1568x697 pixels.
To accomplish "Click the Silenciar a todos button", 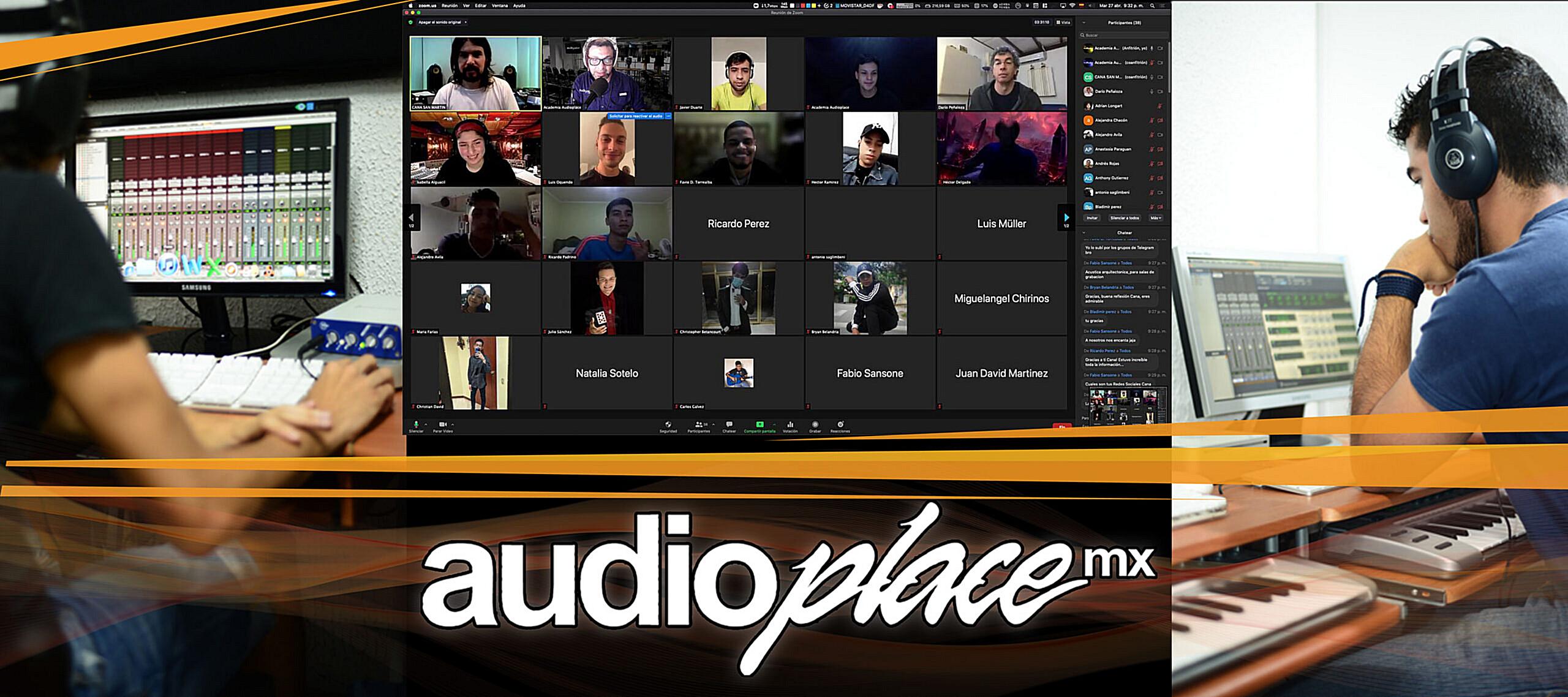I will [x=1125, y=218].
